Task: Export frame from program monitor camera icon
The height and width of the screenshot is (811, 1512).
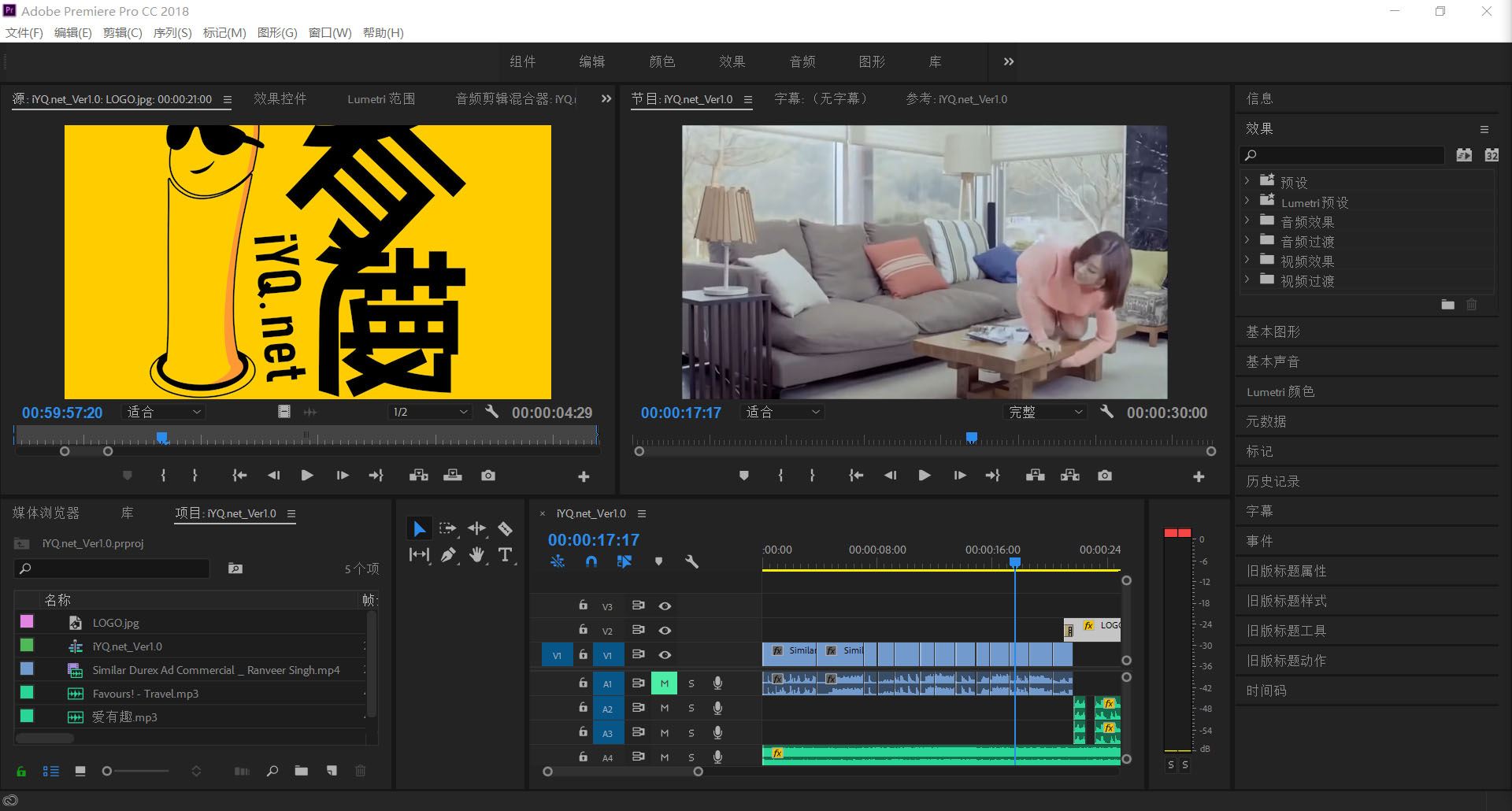Action: 1105,476
